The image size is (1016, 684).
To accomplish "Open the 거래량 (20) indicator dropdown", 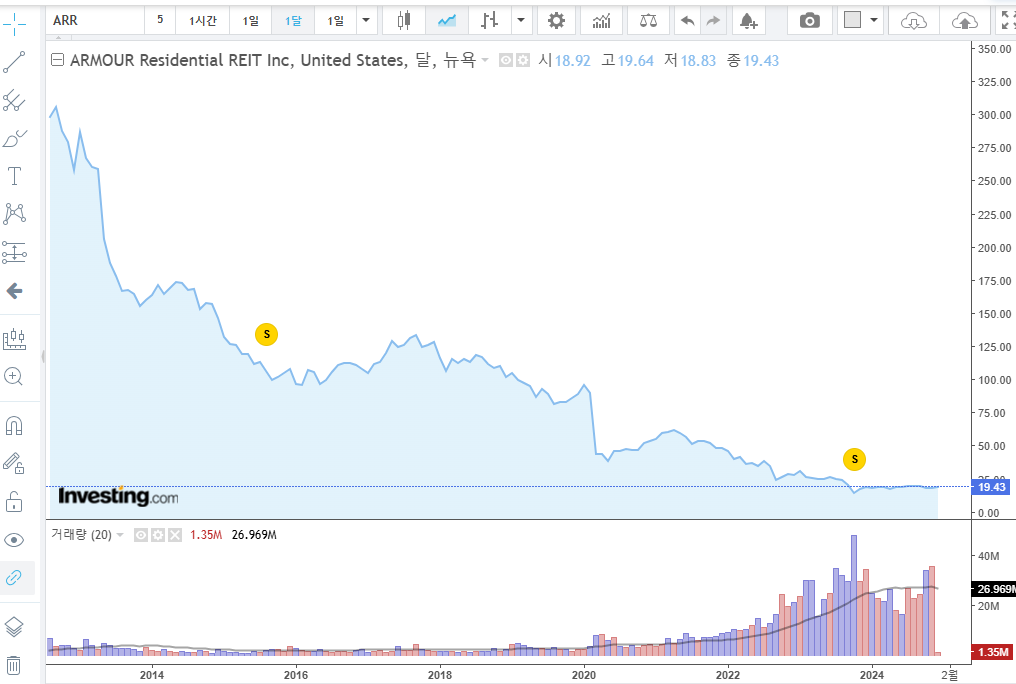I will coord(120,535).
